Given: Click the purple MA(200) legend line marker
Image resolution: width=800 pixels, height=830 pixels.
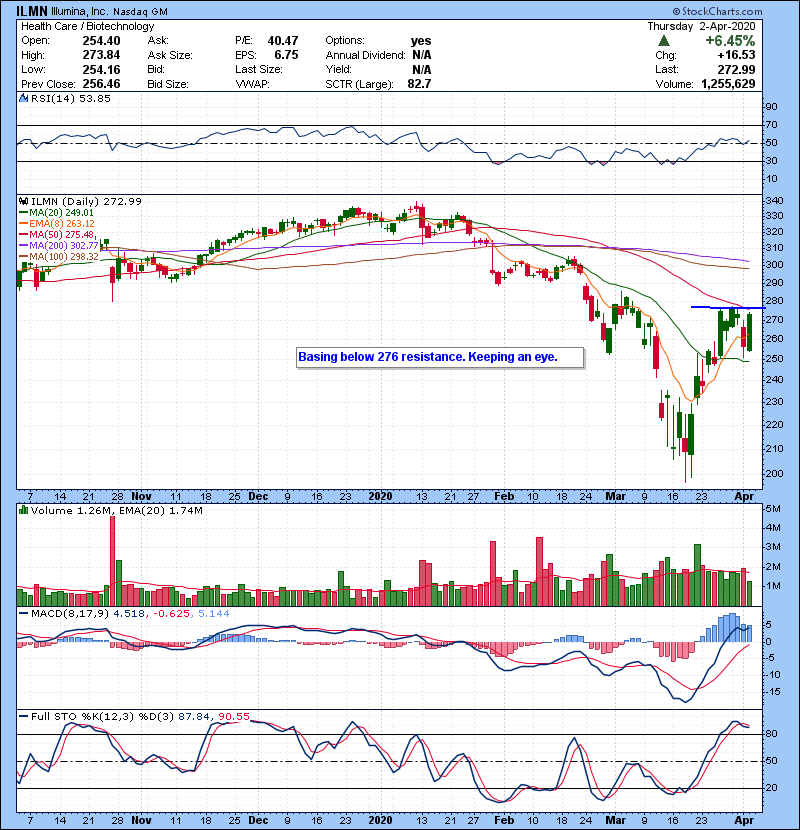Looking at the screenshot, I should tap(23, 246).
